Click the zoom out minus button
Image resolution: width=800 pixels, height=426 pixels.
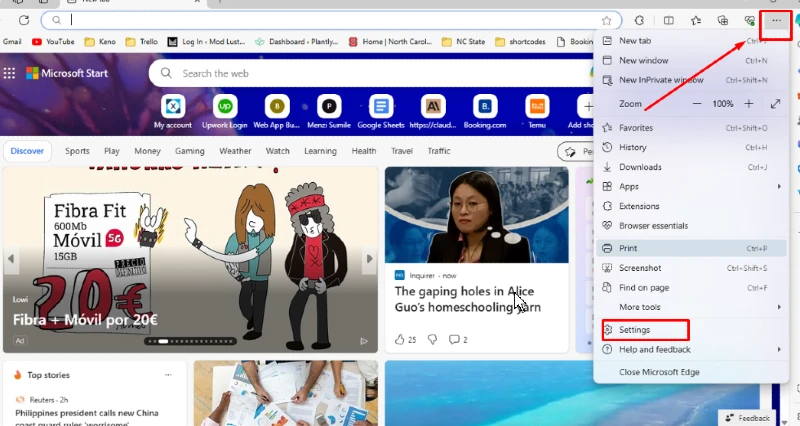[697, 104]
